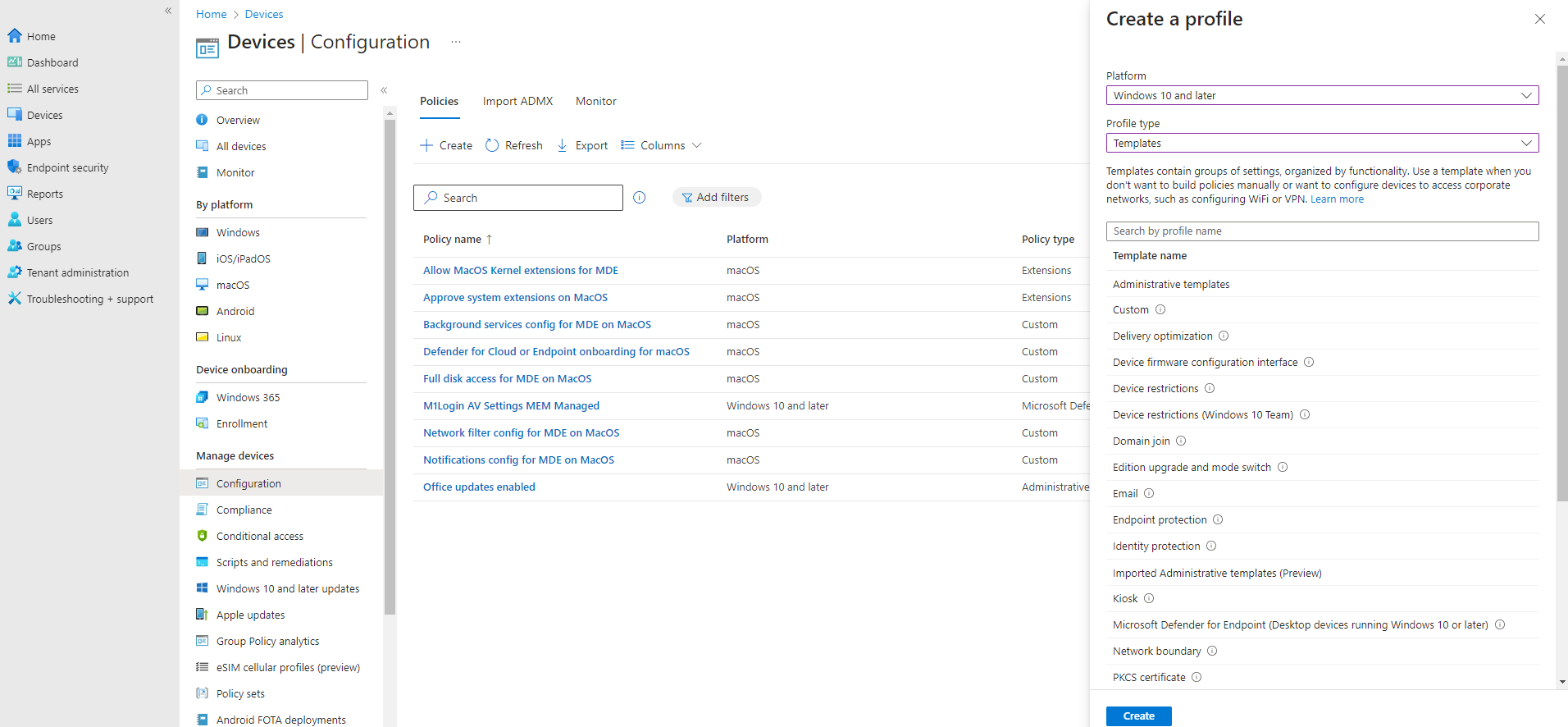Viewport: 1568px width, 727px height.
Task: Click the Linux platform icon
Action: (x=202, y=337)
